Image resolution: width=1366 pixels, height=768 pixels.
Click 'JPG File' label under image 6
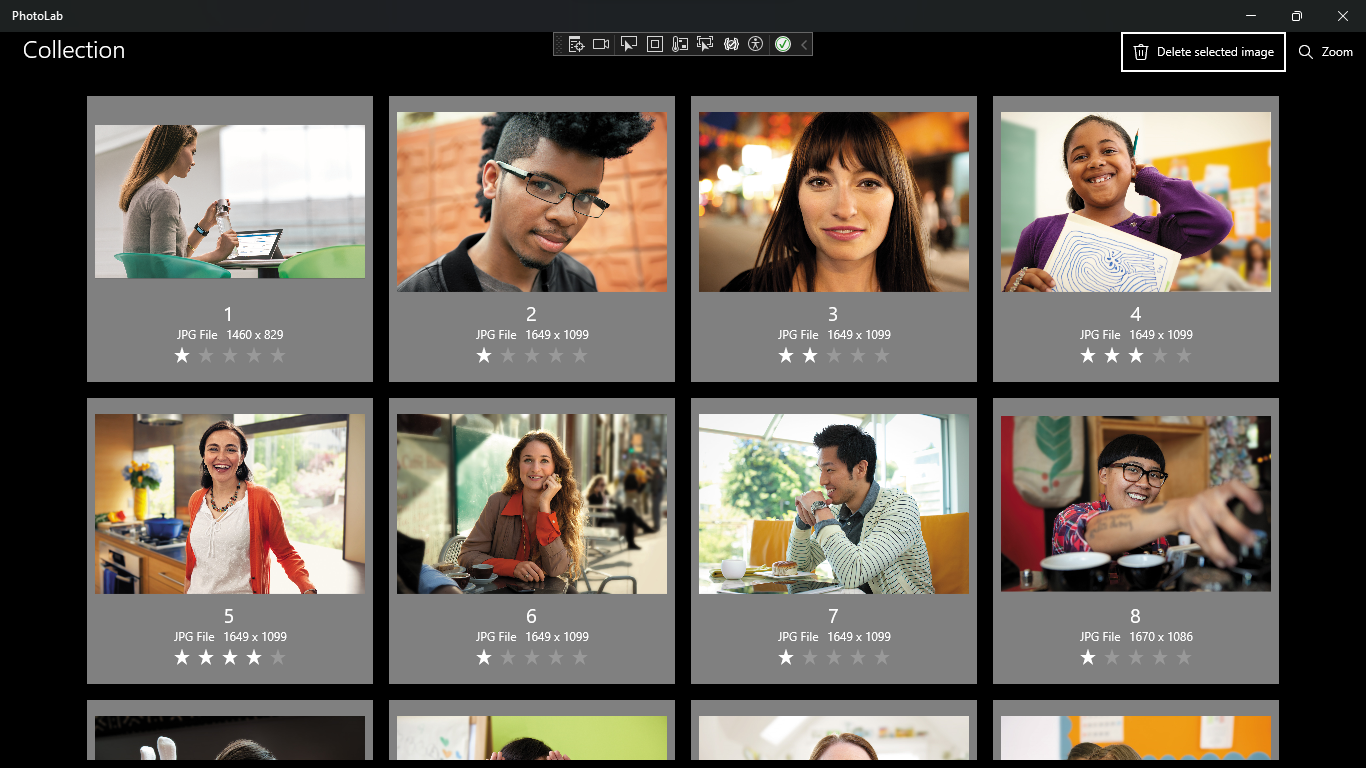[496, 637]
